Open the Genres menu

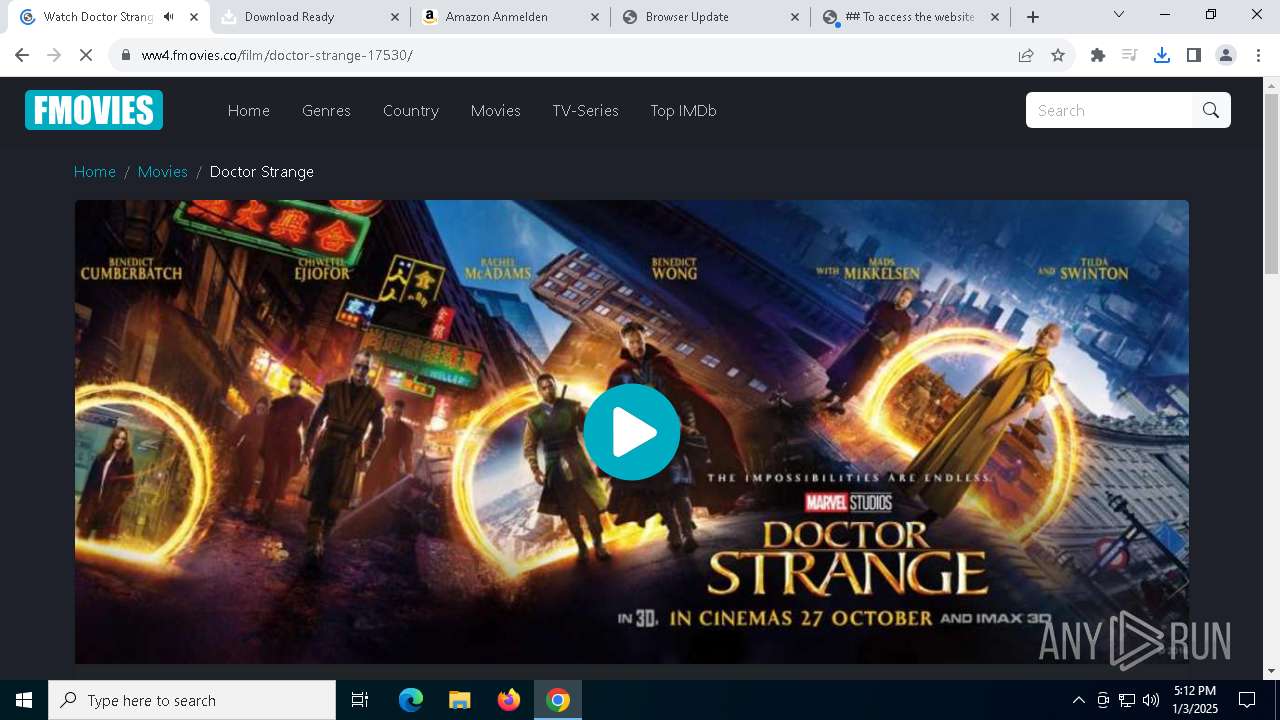click(x=326, y=110)
